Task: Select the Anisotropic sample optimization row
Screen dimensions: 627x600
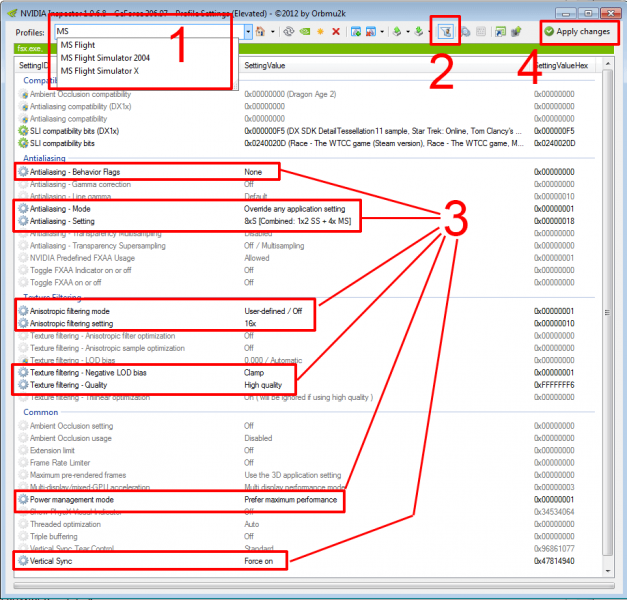Action: [x=308, y=348]
